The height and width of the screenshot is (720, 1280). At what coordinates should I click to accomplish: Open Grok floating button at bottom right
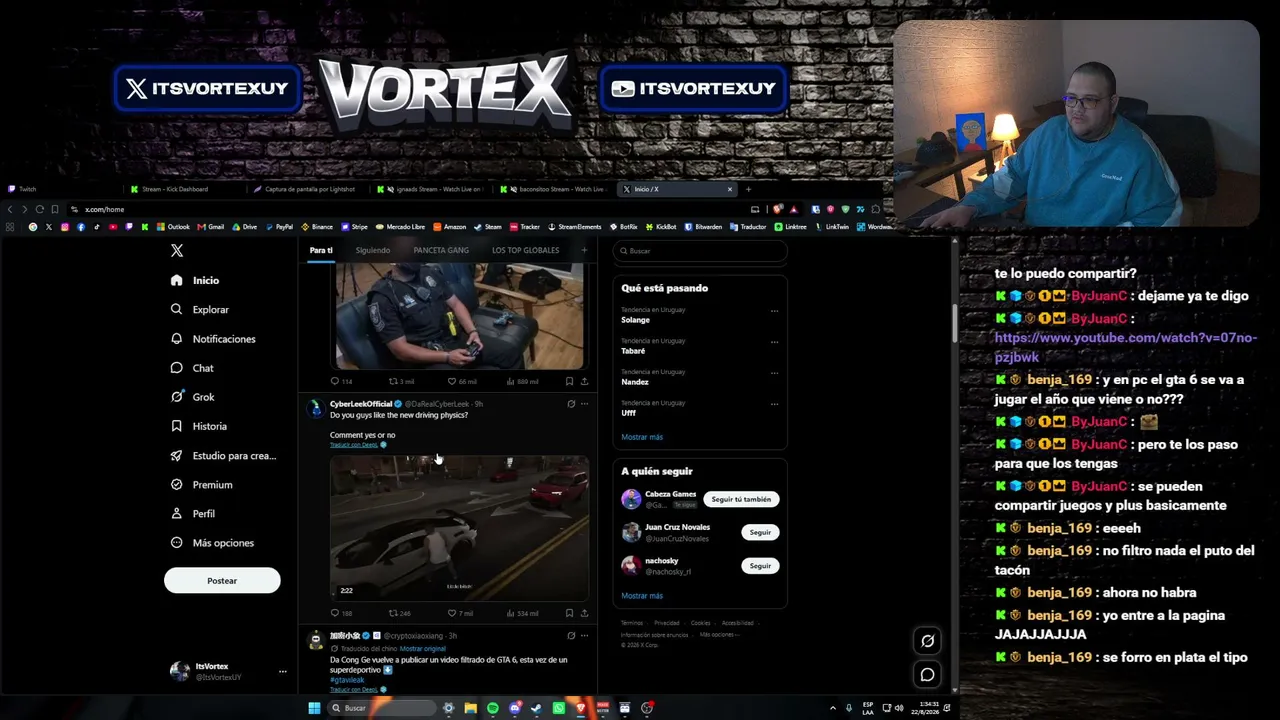coord(927,641)
